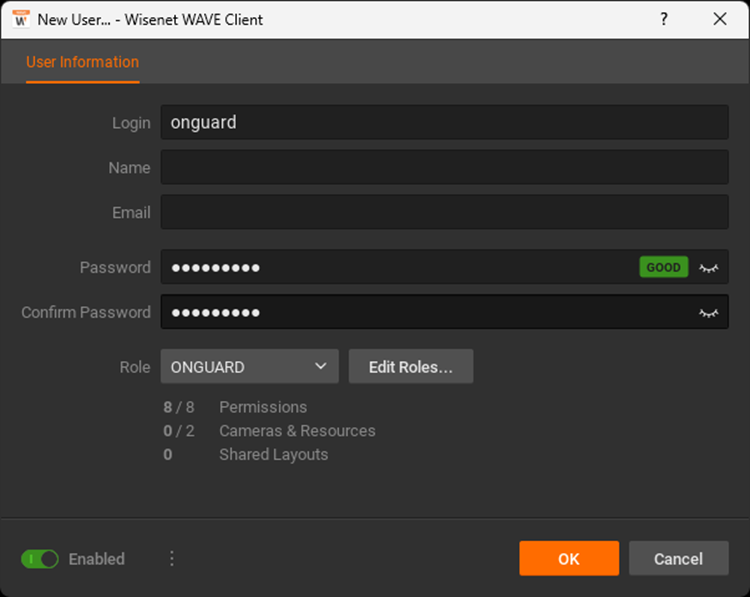Click the GOOD password strength badge
Viewport: 750px width, 597px height.
[x=663, y=267]
